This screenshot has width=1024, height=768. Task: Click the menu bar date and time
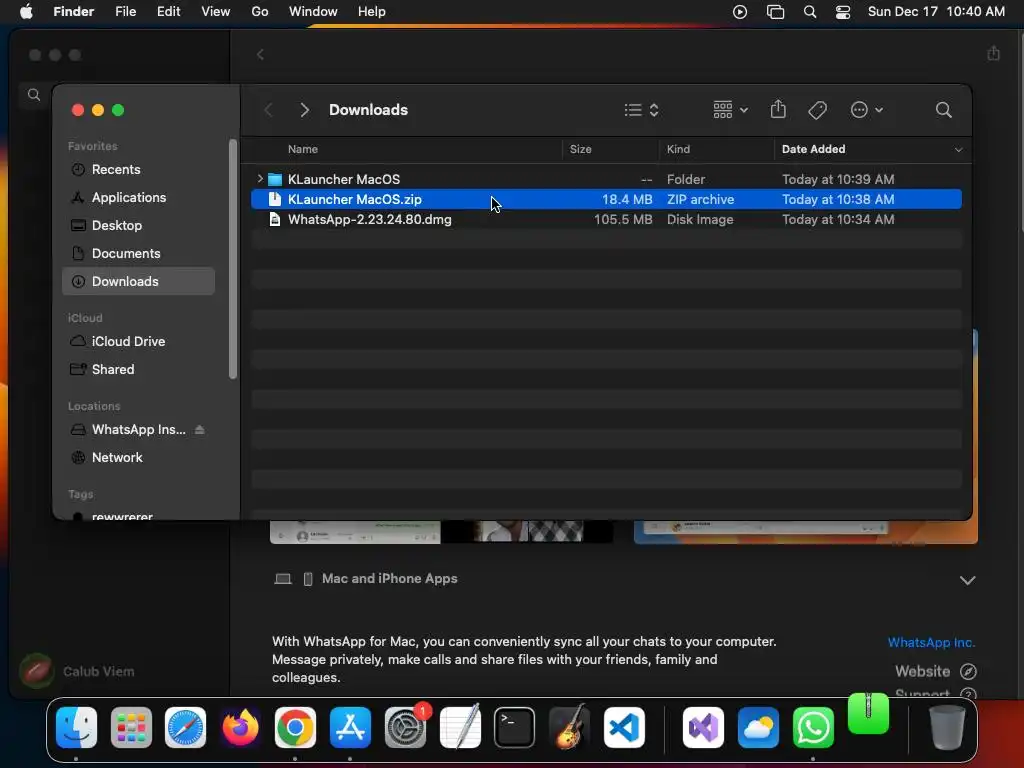(x=936, y=12)
